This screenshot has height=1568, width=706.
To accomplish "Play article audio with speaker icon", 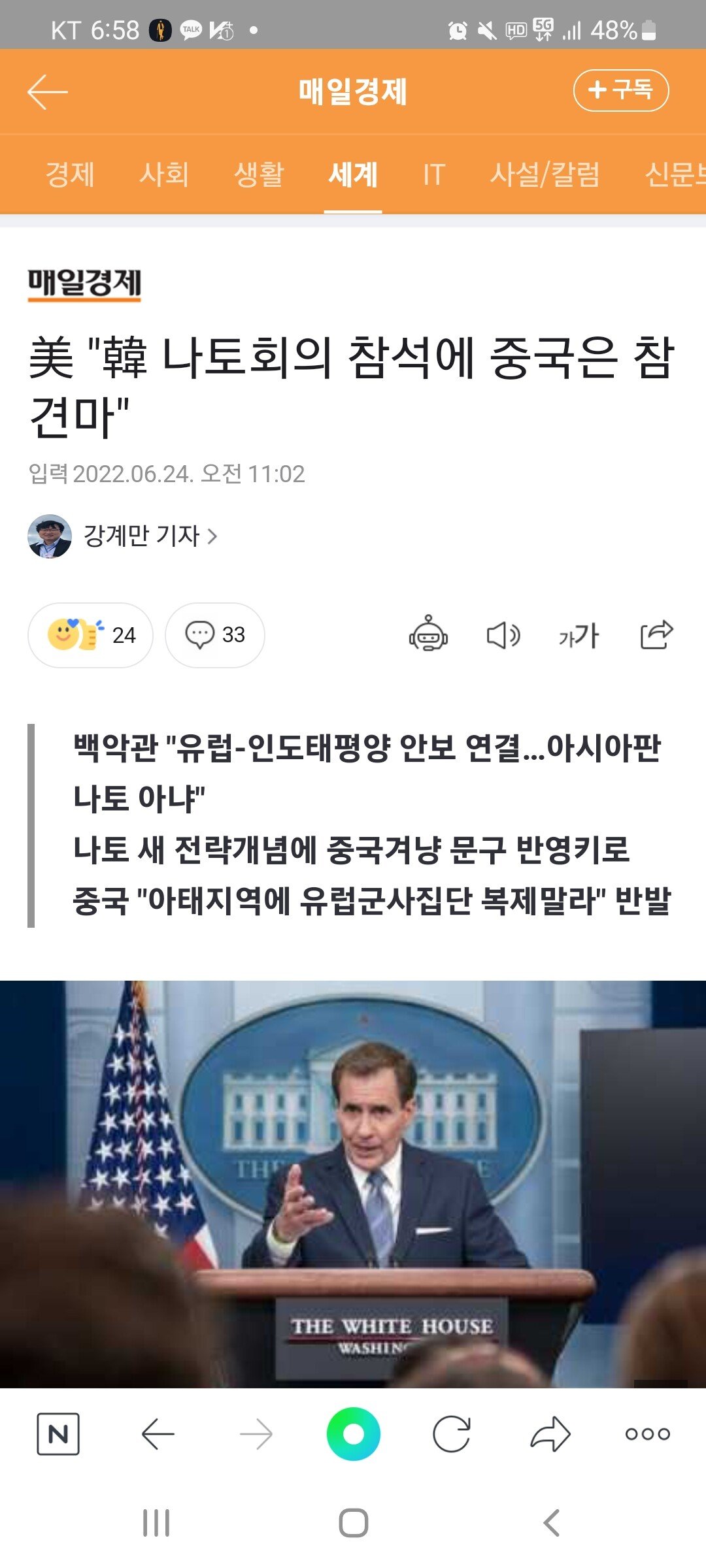I will coord(503,635).
